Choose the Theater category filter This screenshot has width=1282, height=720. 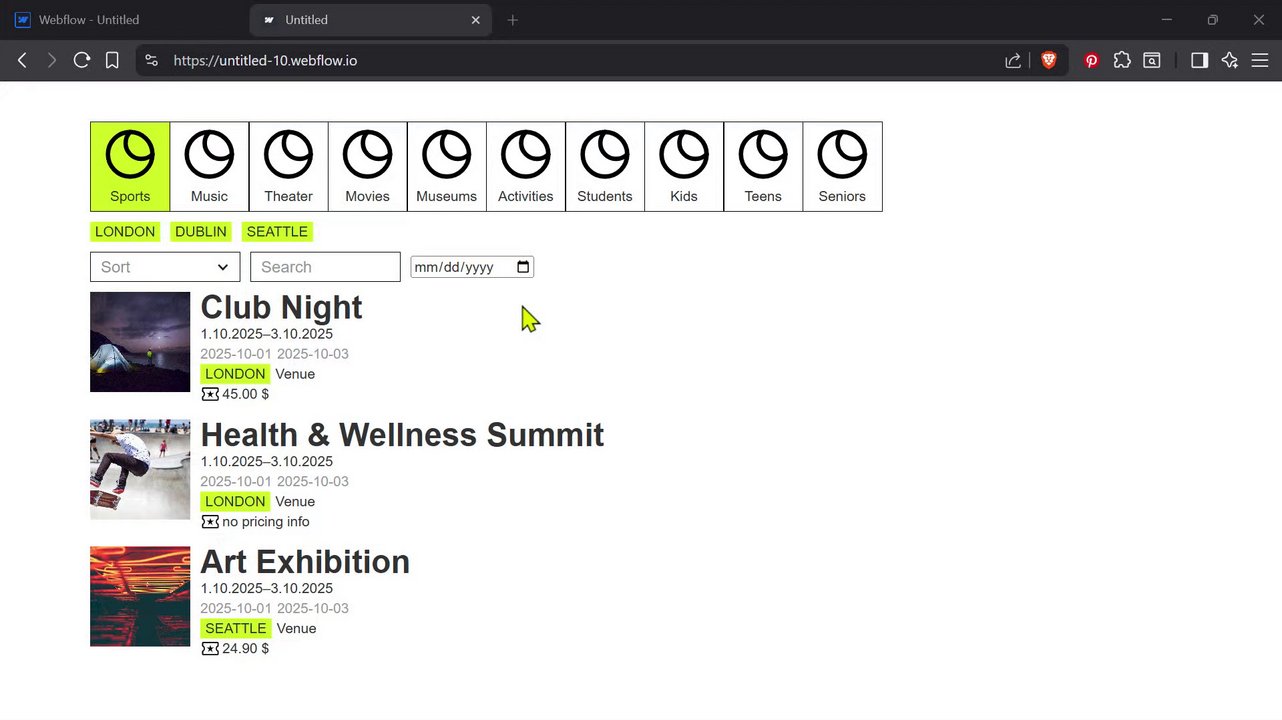click(288, 166)
